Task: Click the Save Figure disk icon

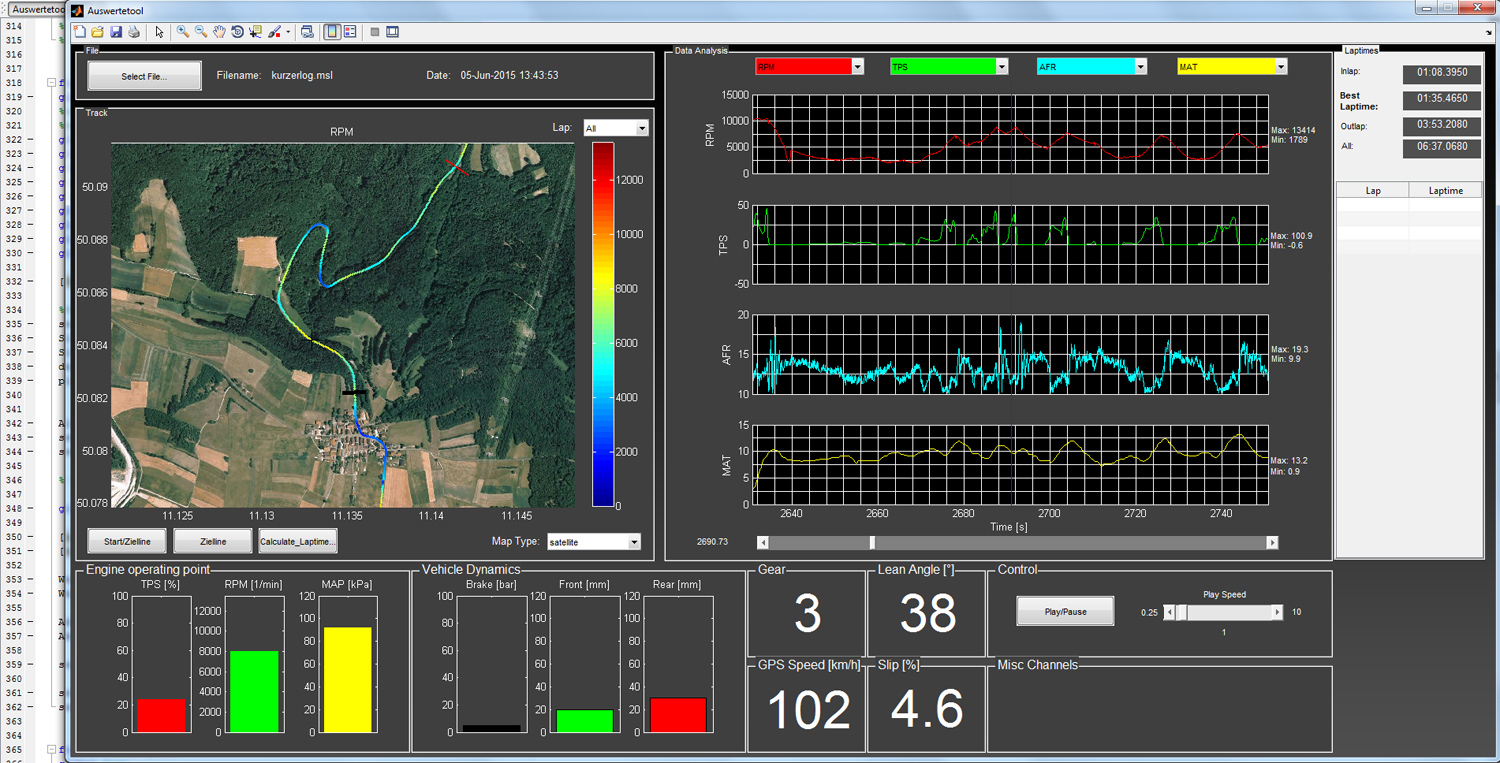Action: point(116,32)
